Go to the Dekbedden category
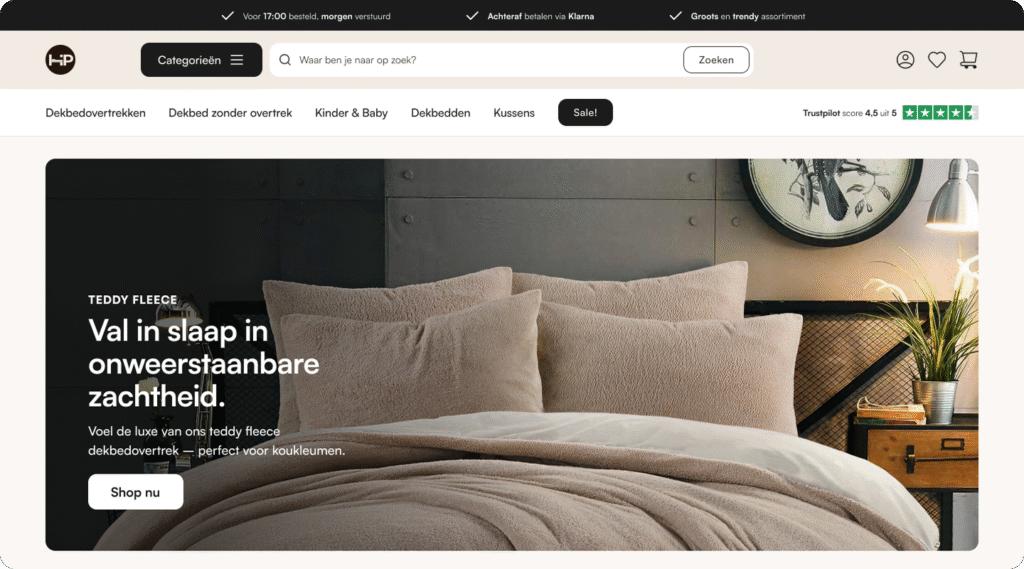 click(440, 112)
